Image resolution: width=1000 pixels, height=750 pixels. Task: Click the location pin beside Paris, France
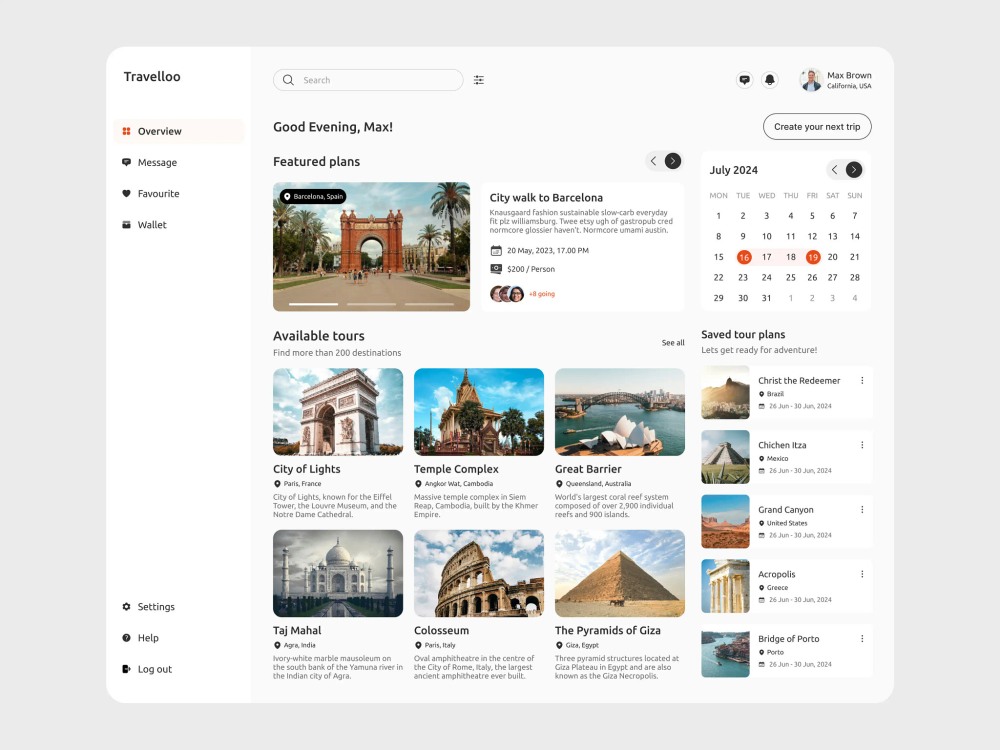coord(277,484)
